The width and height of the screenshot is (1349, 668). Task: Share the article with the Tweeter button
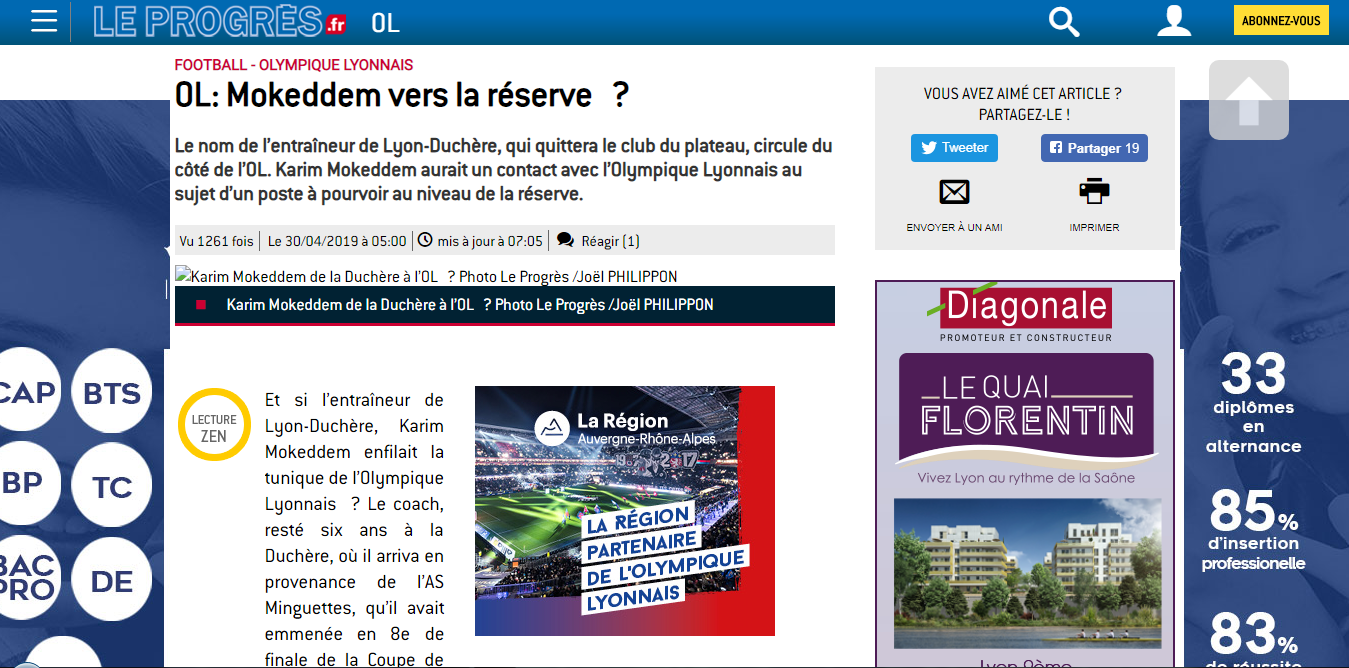click(x=954, y=148)
